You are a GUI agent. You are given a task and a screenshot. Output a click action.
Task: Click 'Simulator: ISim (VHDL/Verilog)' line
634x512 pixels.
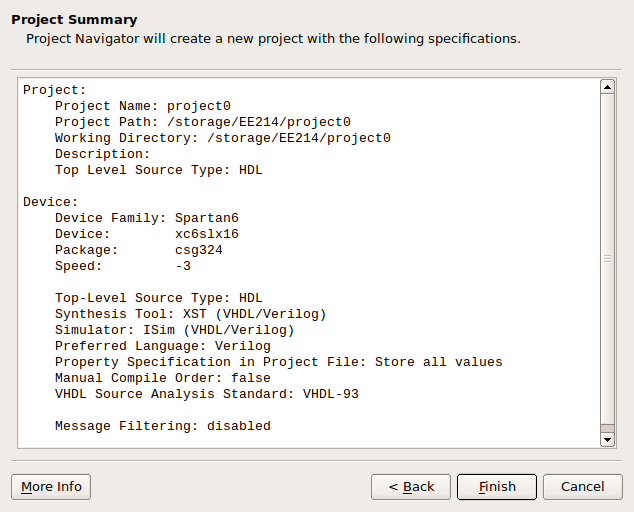tap(175, 330)
